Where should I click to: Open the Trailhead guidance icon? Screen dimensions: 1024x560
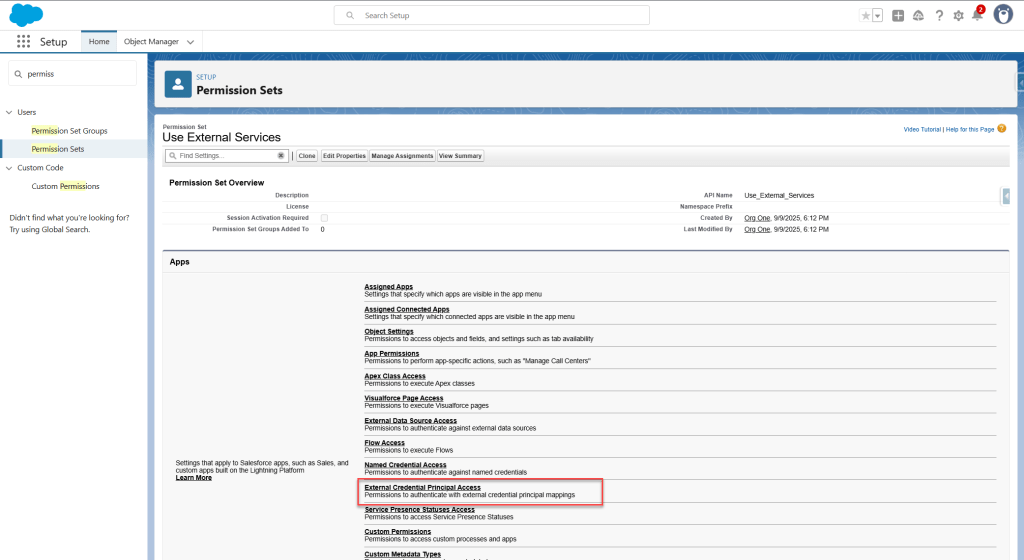pyautogui.click(x=918, y=16)
